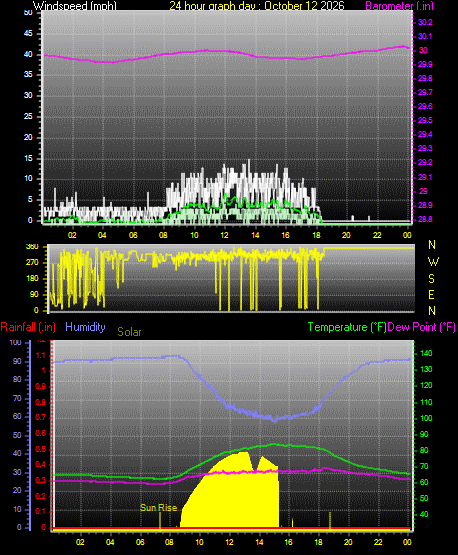The image size is (458, 555).
Task: Click the Solar legend label
Action: [x=129, y=332]
